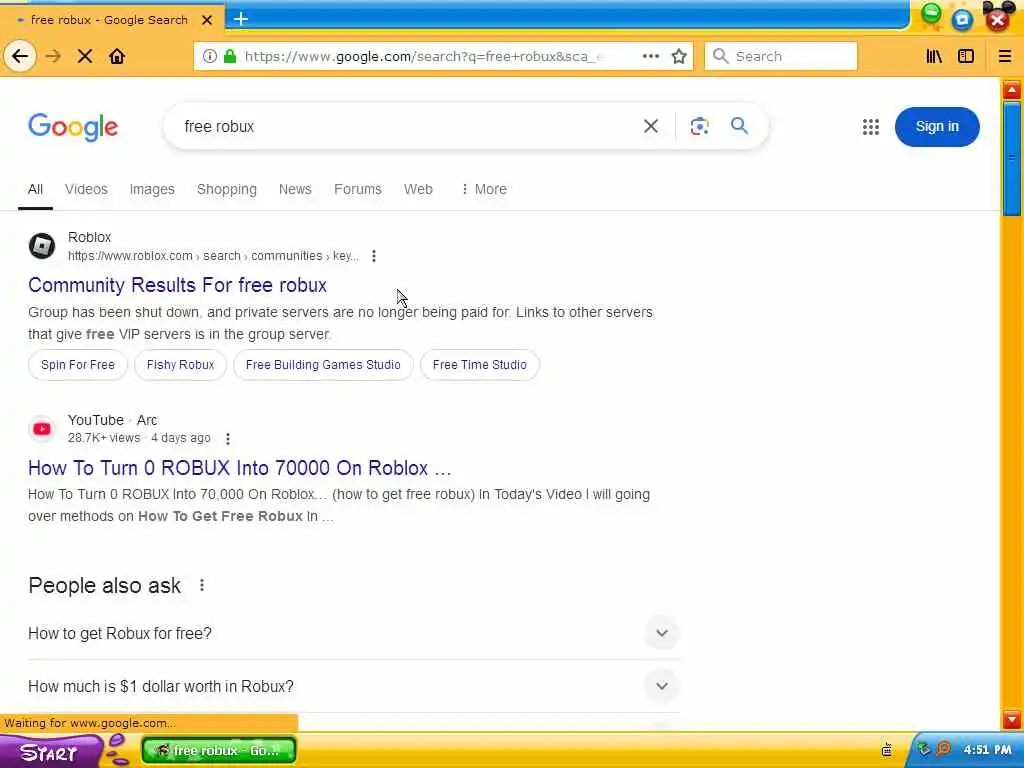Select the All results tab

pos(35,189)
